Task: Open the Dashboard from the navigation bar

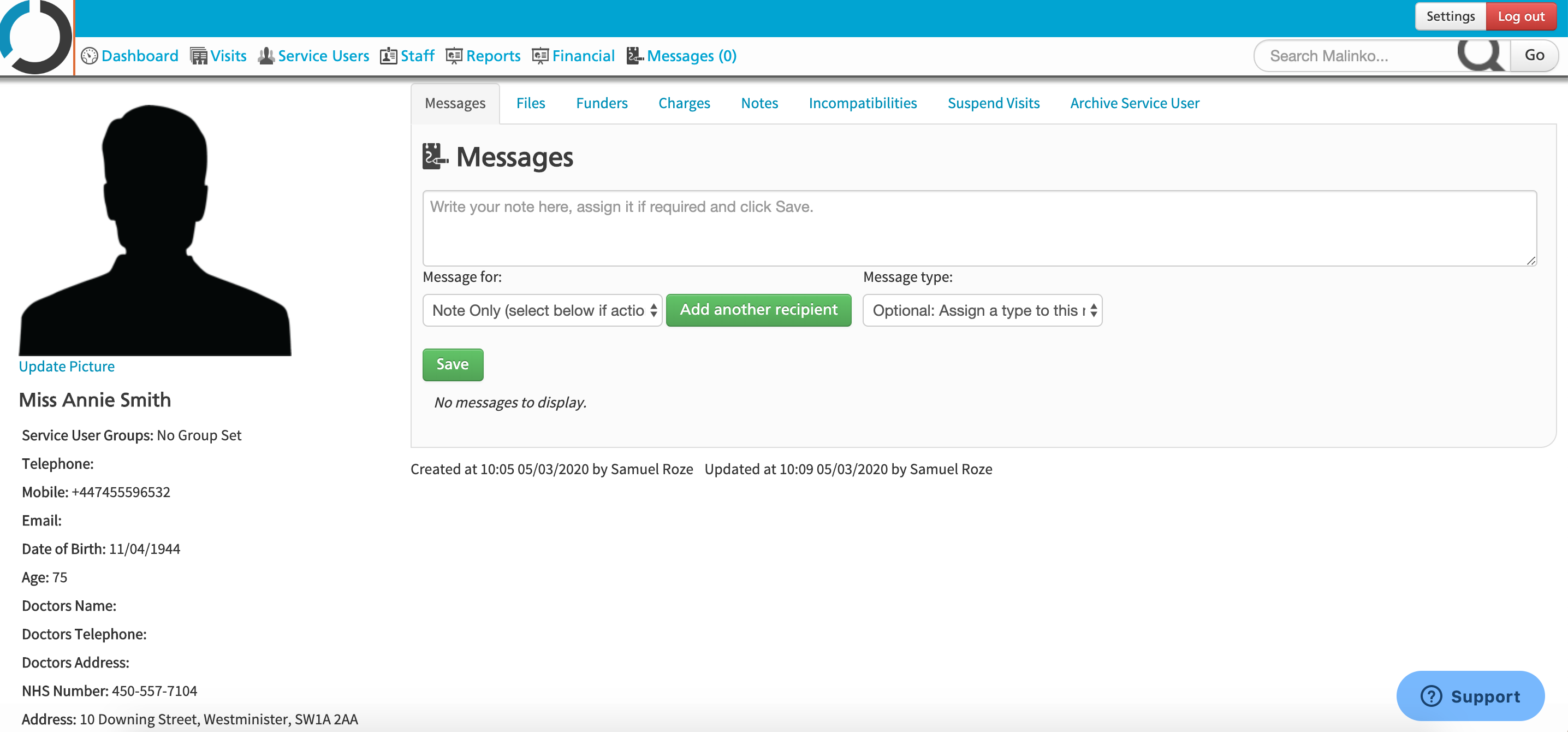Action: click(139, 55)
